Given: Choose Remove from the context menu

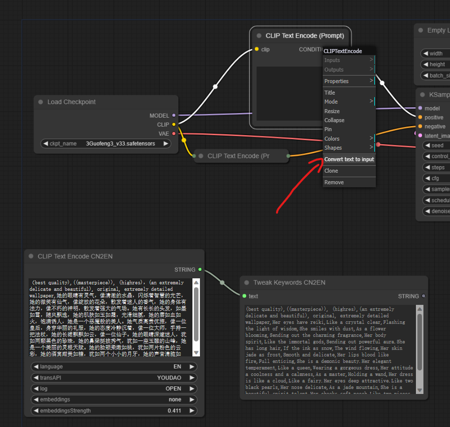Looking at the screenshot, I should [349, 182].
